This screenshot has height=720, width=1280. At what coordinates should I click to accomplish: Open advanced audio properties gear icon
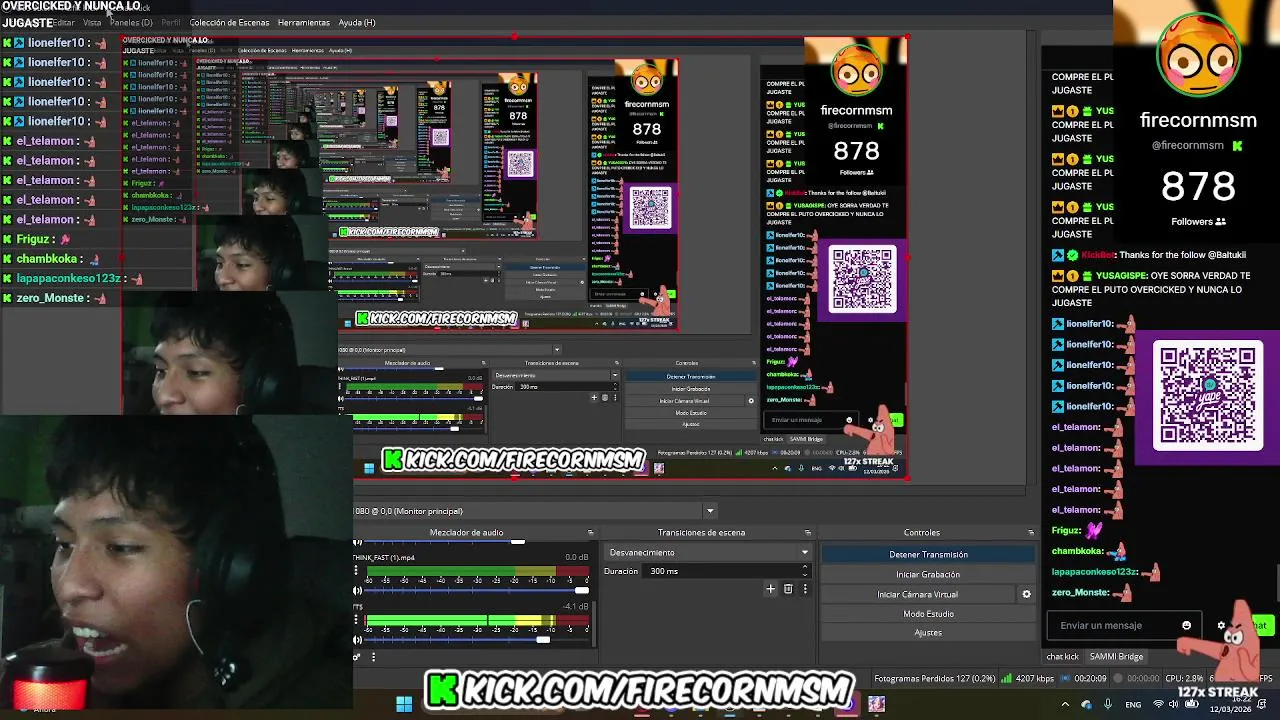pos(357,657)
